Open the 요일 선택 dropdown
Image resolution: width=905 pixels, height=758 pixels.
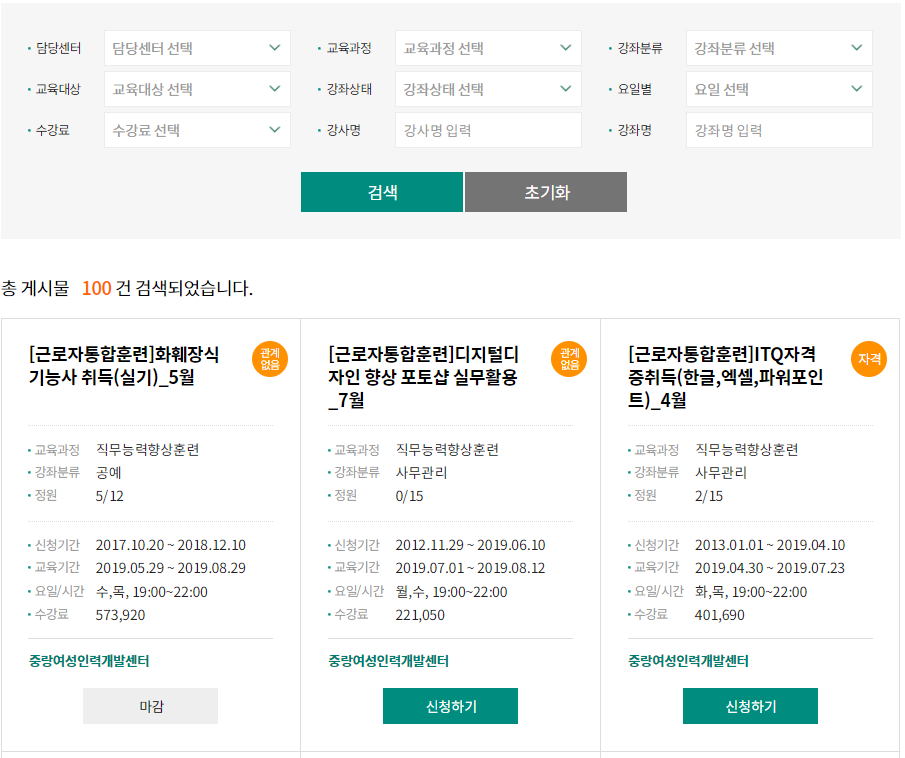tap(779, 89)
